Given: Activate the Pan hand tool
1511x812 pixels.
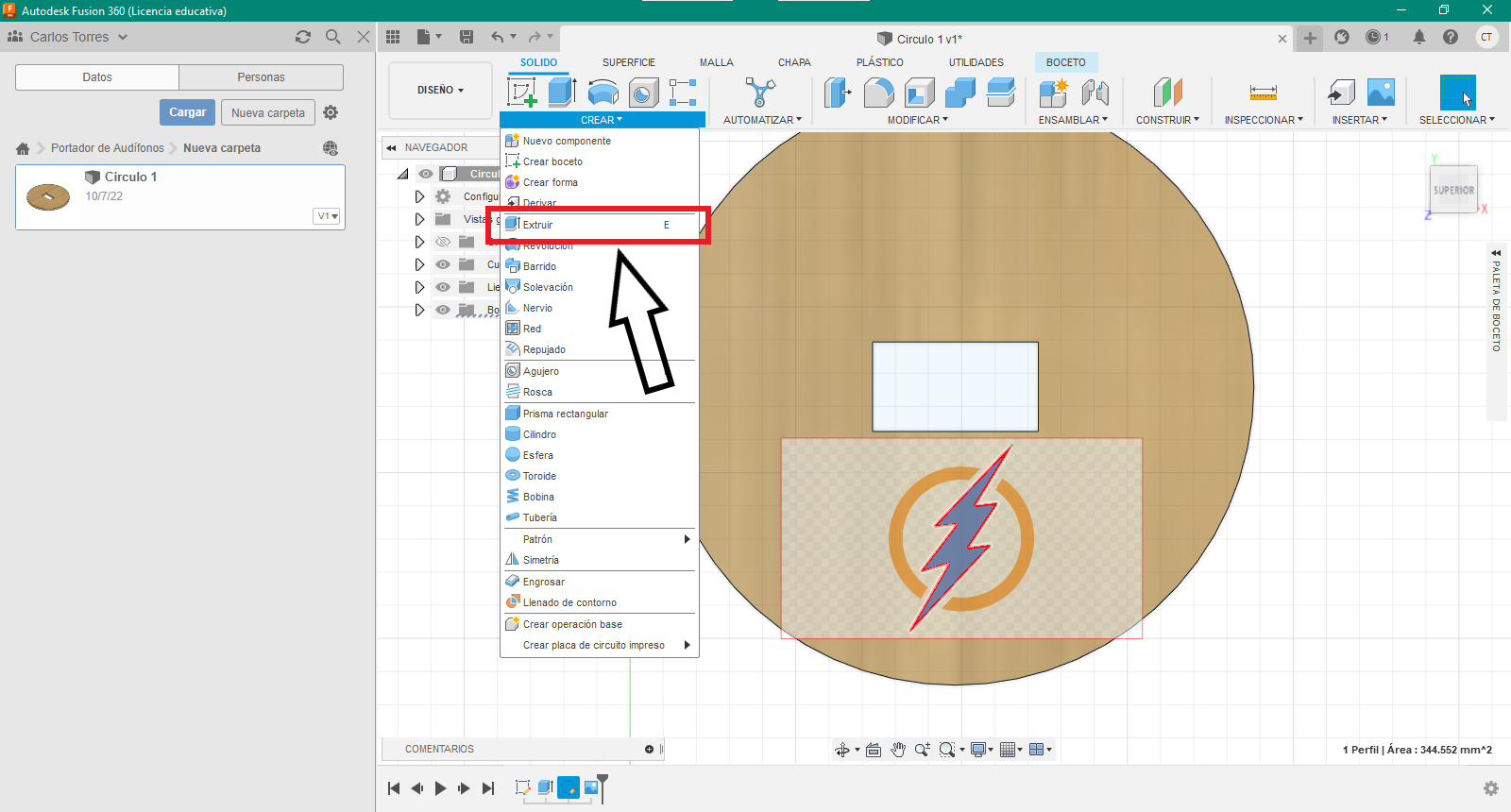Looking at the screenshot, I should [x=898, y=750].
